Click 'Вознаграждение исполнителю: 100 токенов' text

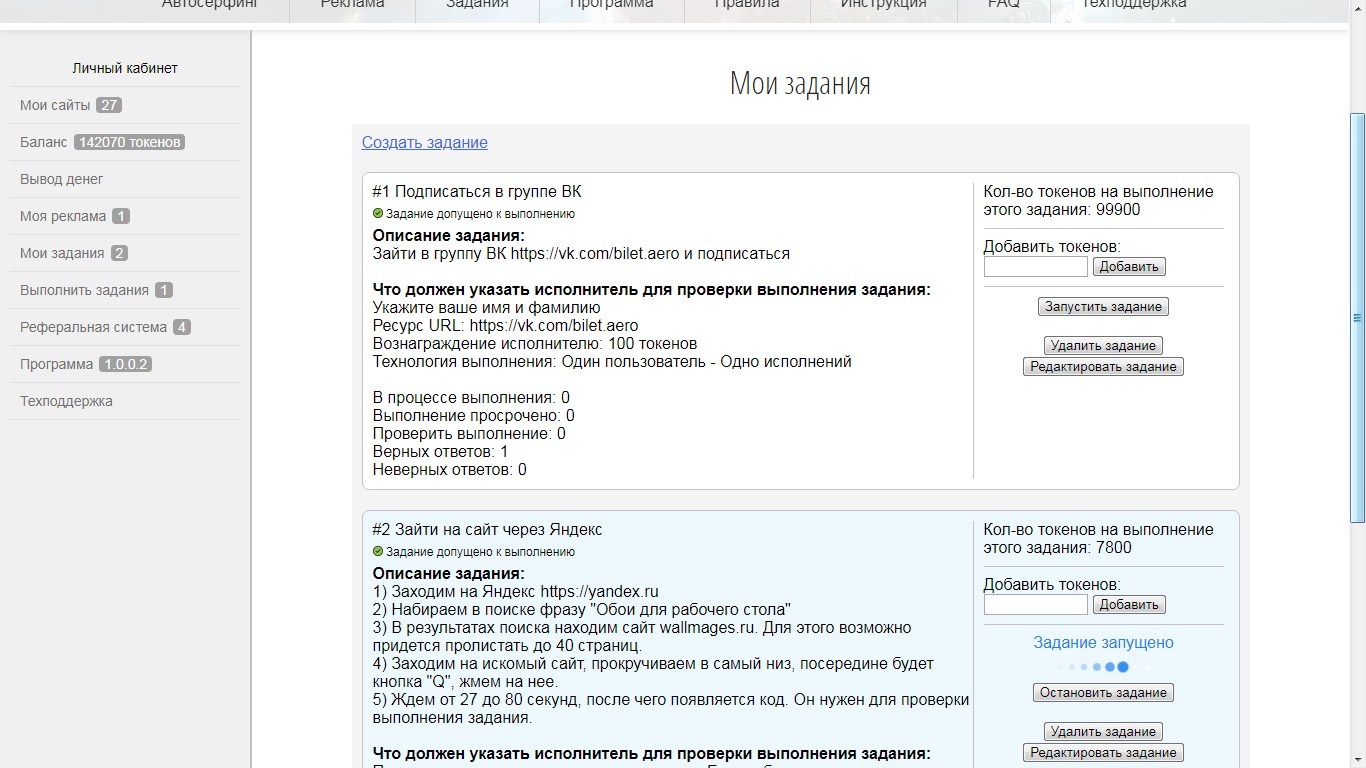coord(535,343)
